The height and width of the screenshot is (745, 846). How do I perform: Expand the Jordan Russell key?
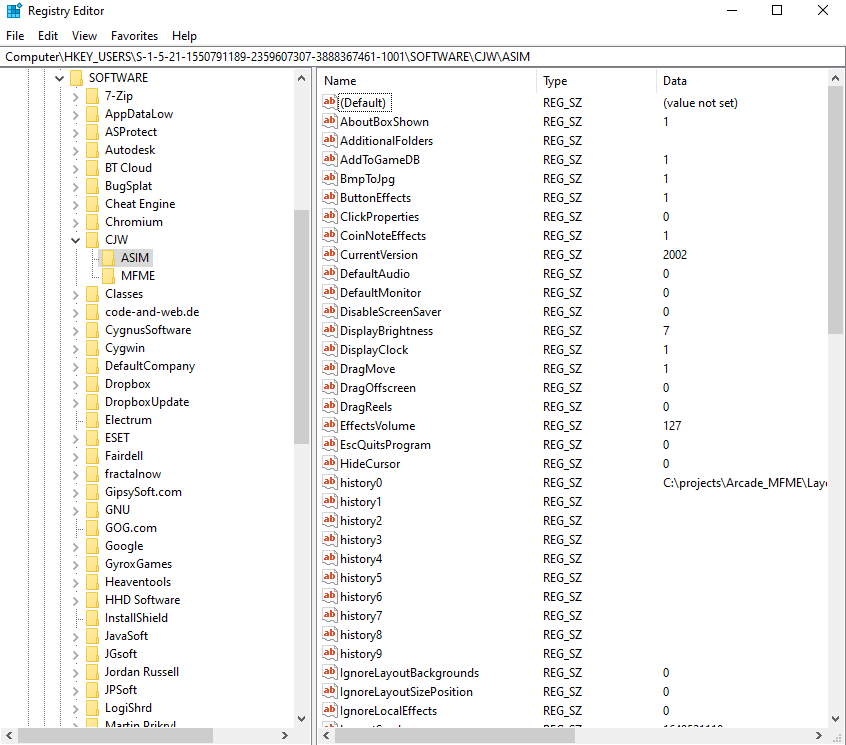[76, 672]
